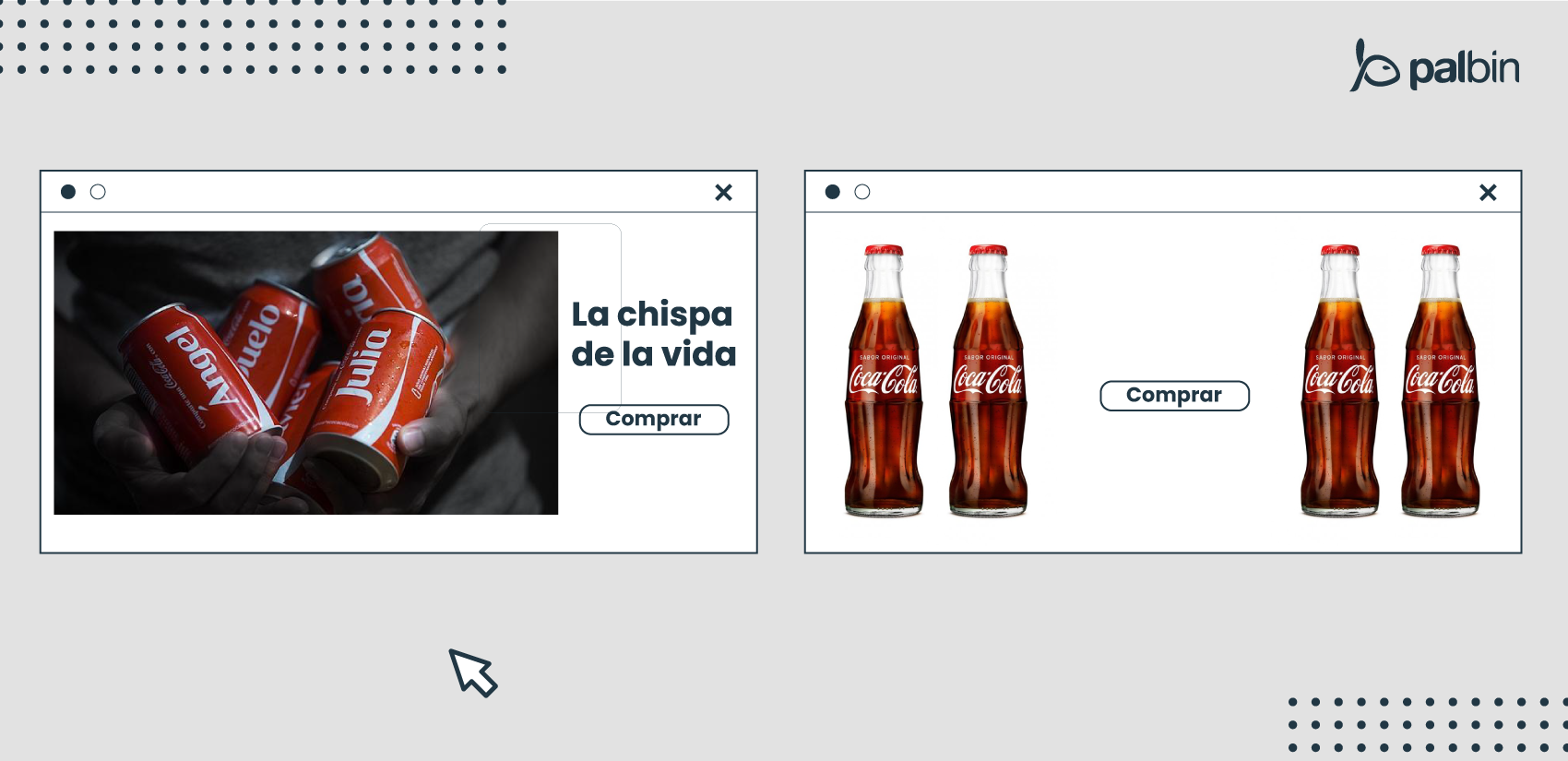Open the Coca-Cola cans photo

point(306,373)
